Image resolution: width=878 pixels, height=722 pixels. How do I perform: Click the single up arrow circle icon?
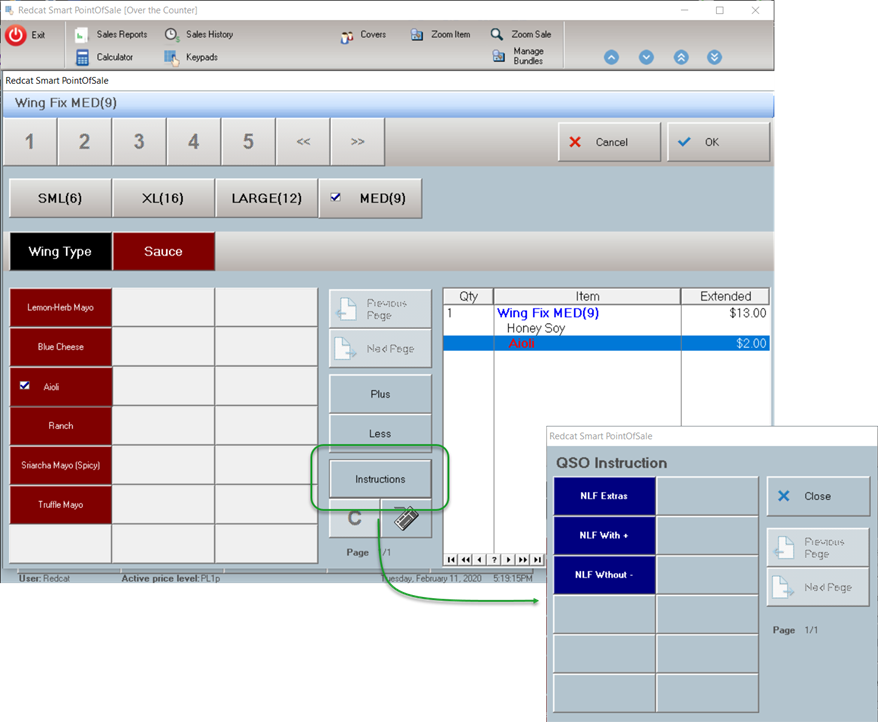(611, 57)
